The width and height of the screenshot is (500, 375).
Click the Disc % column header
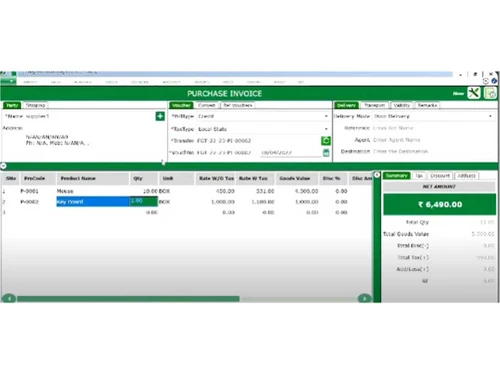[333, 178]
